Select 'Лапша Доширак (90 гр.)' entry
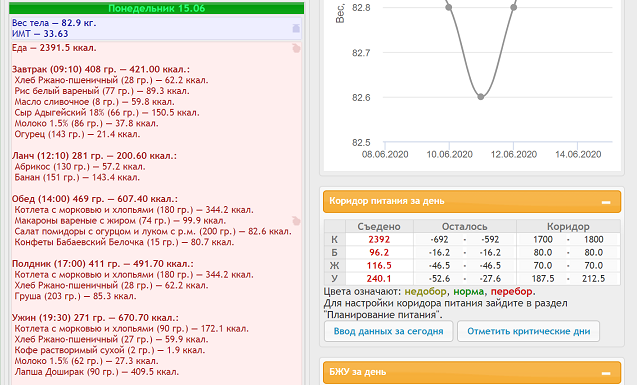Screen dimensions: 637x385 click(x=97, y=372)
